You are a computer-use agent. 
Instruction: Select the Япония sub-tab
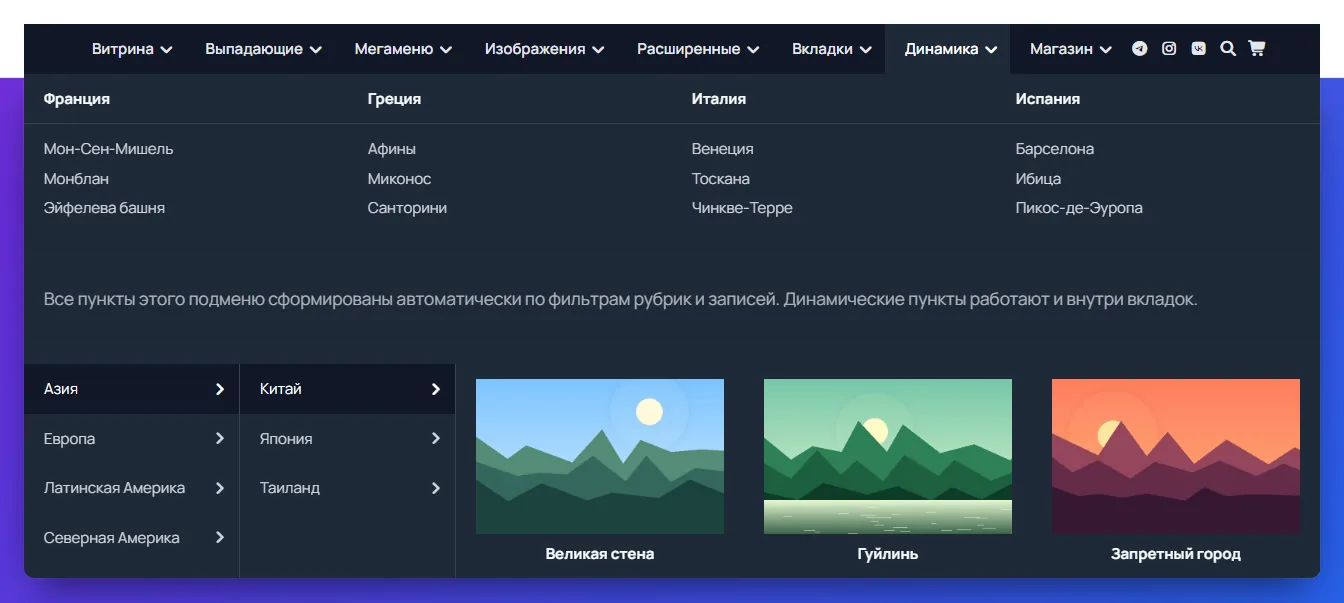[348, 438]
